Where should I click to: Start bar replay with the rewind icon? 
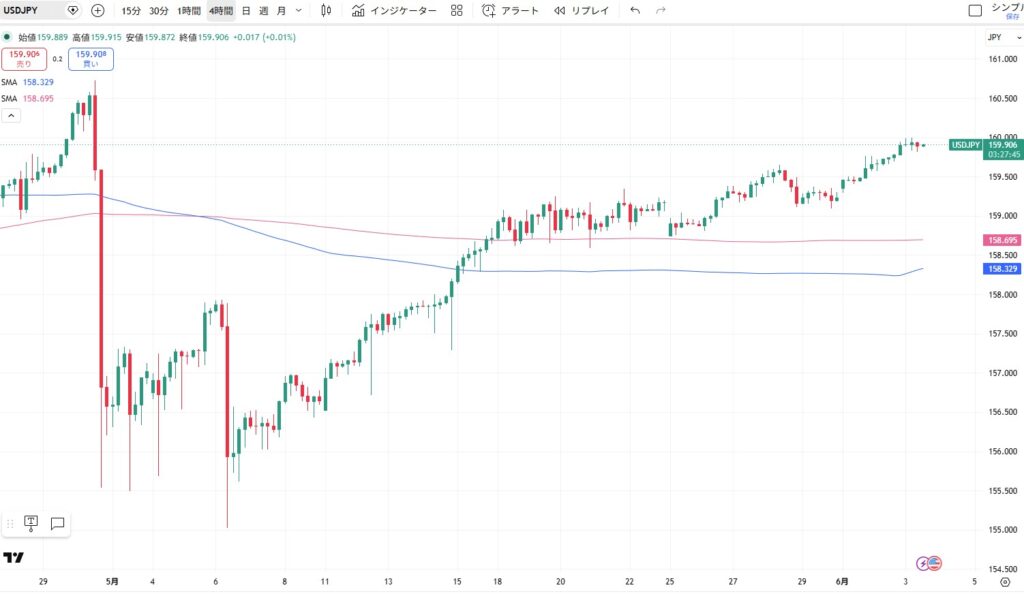coord(560,10)
